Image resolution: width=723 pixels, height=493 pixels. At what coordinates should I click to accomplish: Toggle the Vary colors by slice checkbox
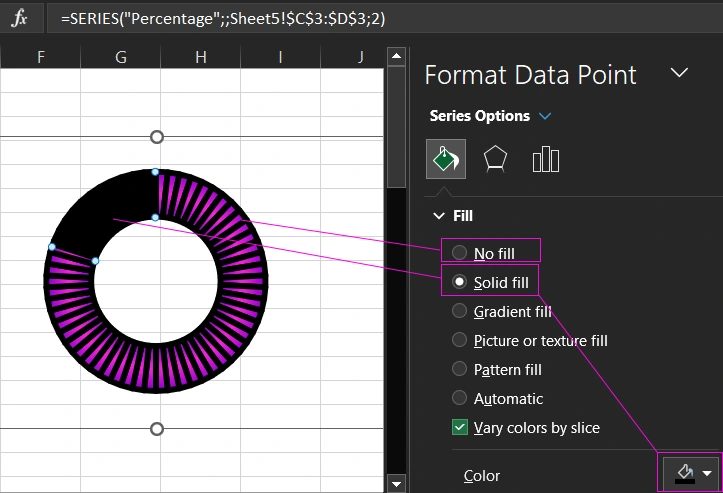click(x=460, y=427)
